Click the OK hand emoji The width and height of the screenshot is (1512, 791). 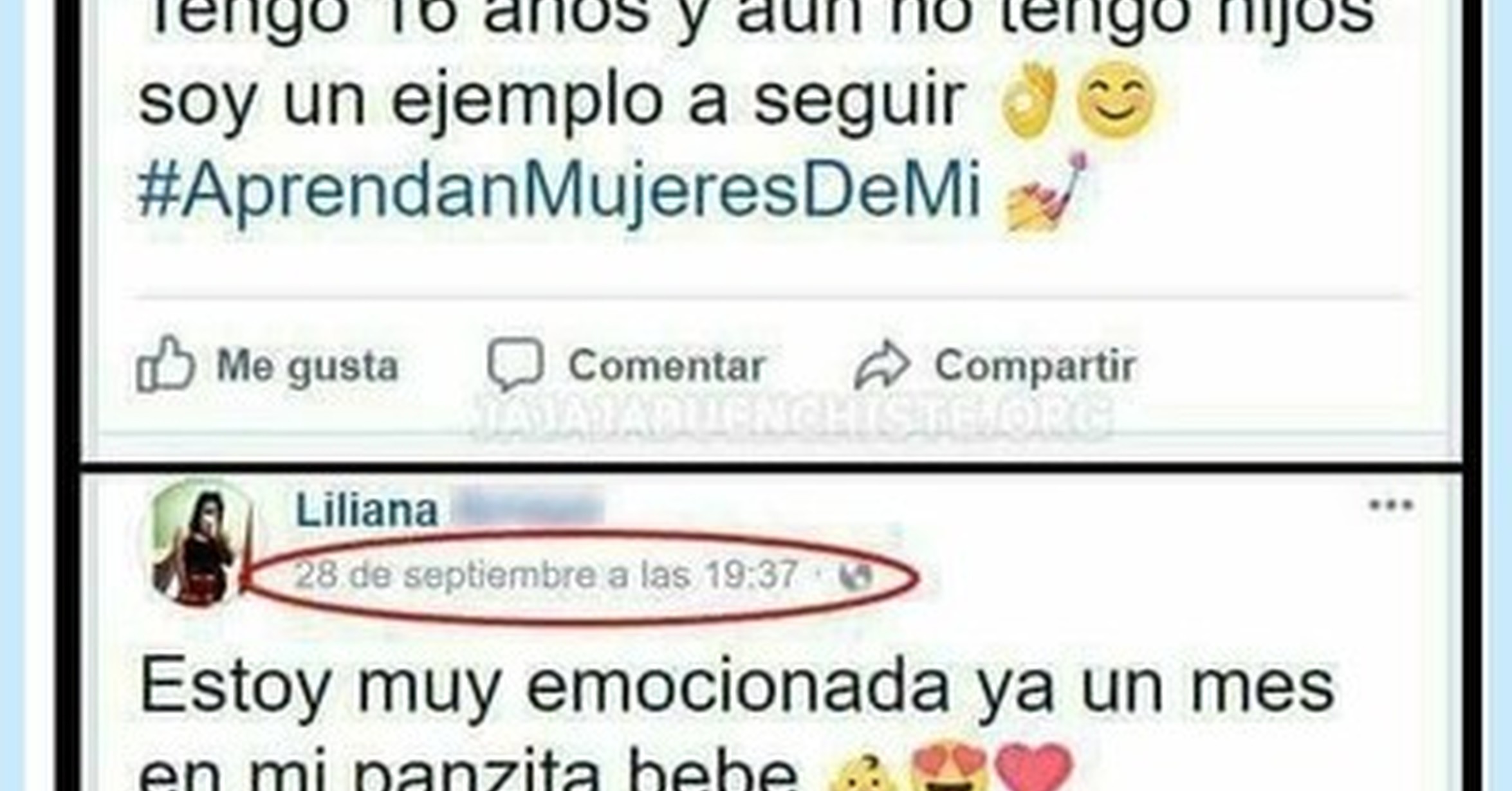(x=1031, y=100)
